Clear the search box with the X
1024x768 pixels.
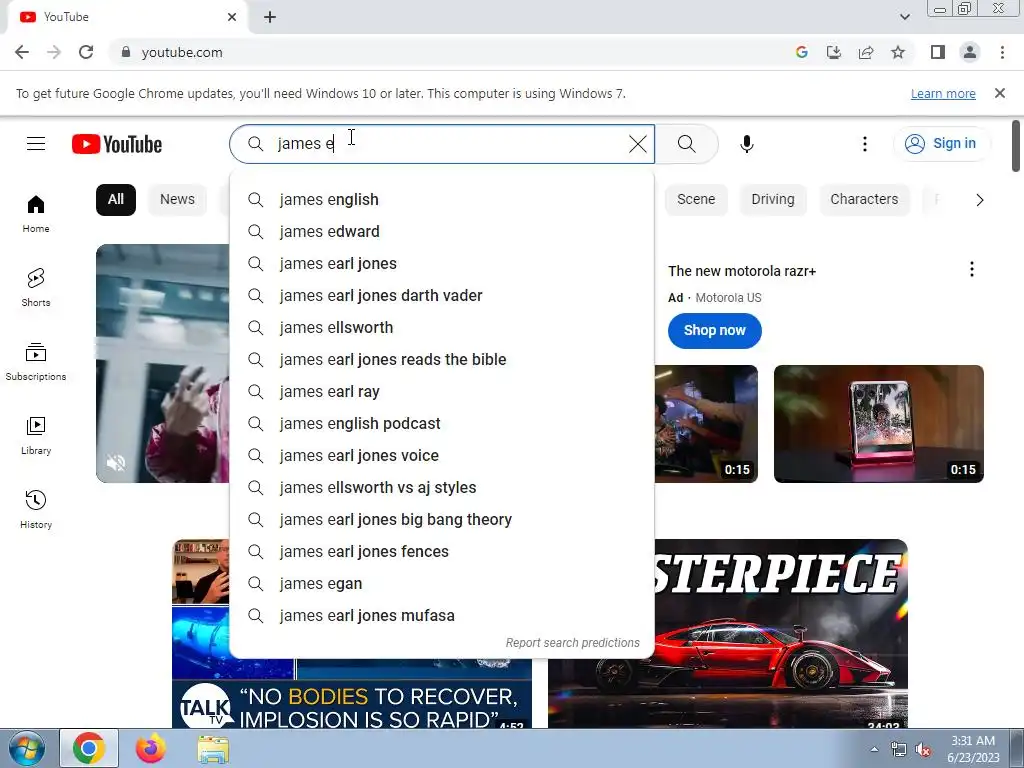(637, 144)
